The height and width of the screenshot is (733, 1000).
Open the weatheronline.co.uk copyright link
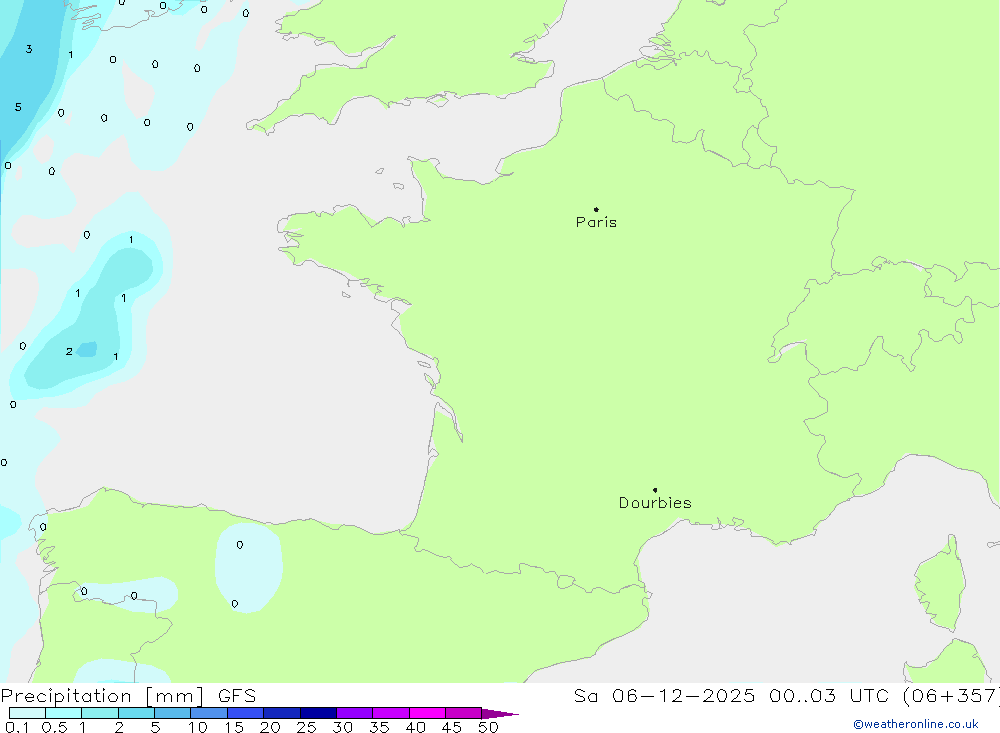point(916,724)
